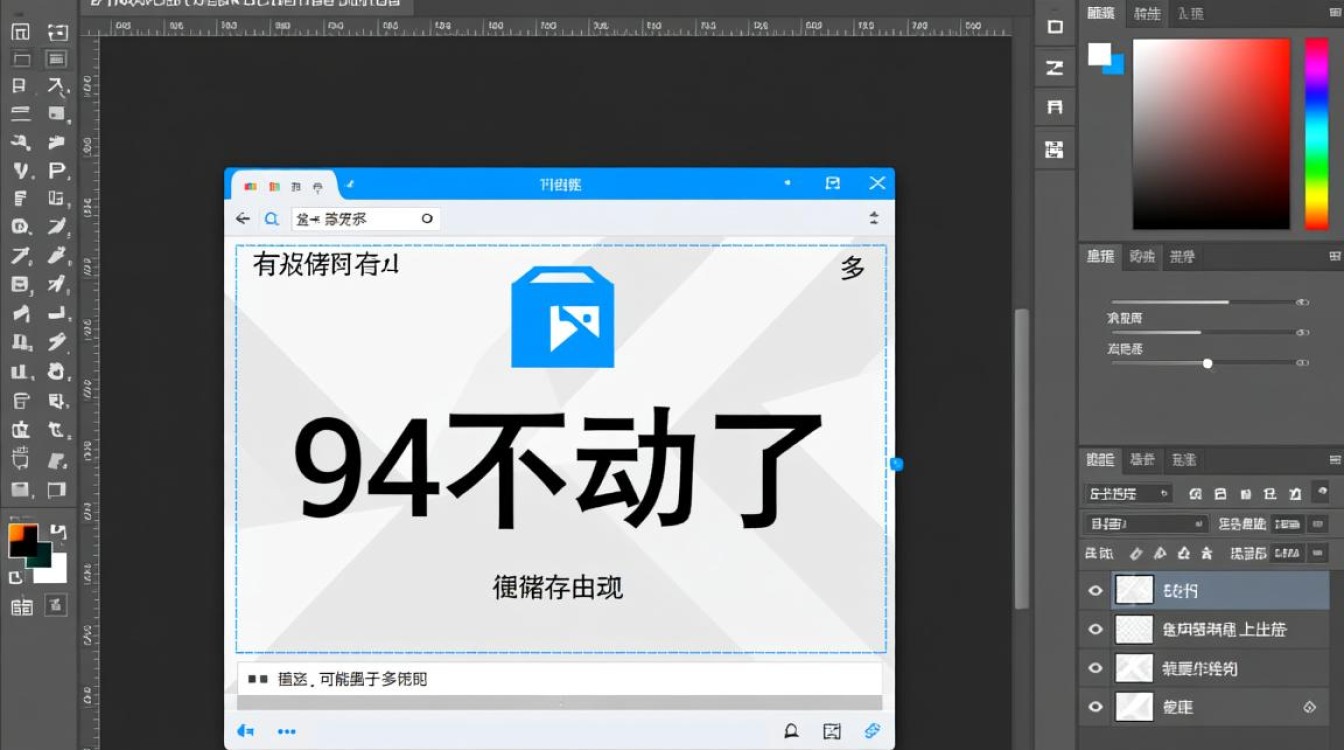Viewport: 1344px width, 750px height.
Task: Click the bell icon in the bottom bar
Action: (791, 731)
